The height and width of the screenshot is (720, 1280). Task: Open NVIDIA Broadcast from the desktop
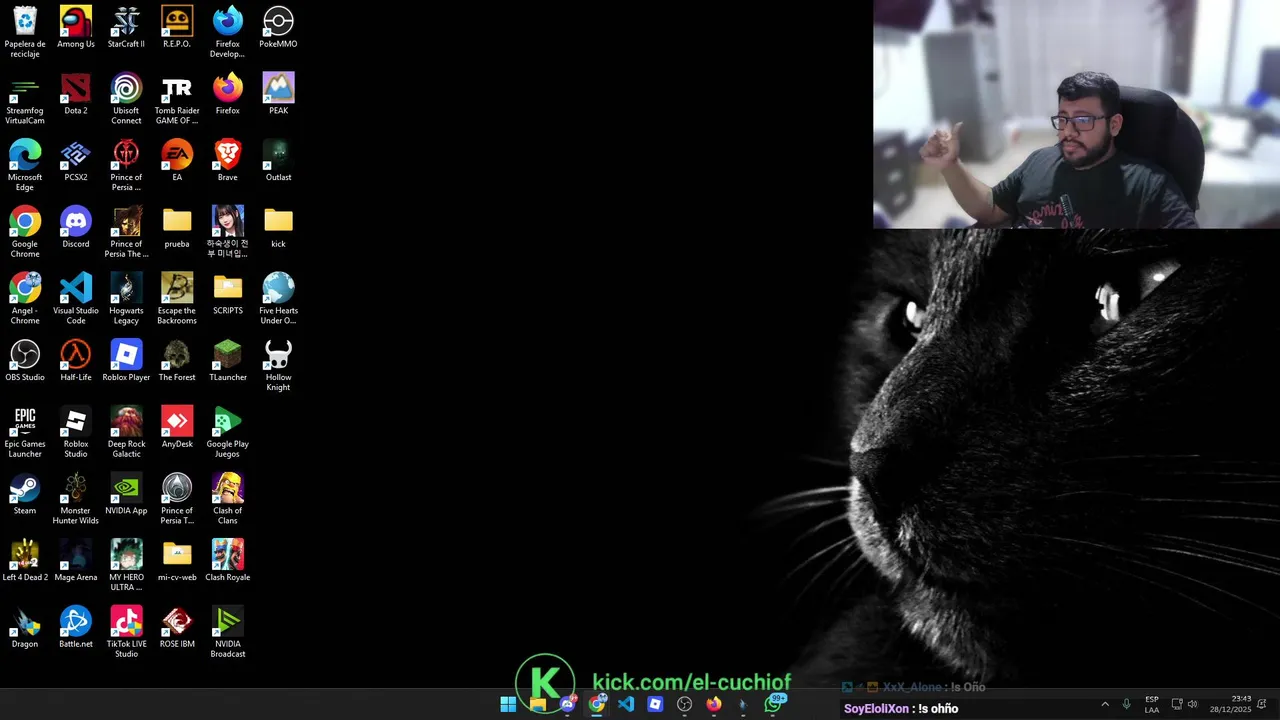pos(228,632)
